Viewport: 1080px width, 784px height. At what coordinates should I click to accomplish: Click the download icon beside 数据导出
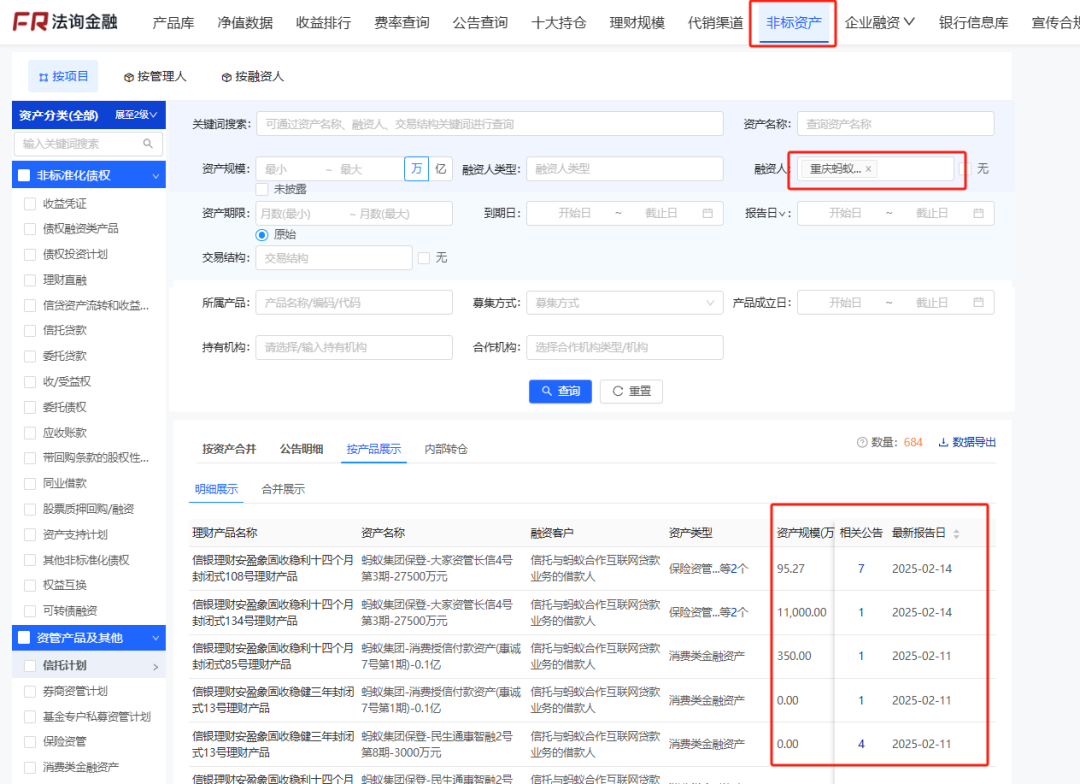click(944, 442)
